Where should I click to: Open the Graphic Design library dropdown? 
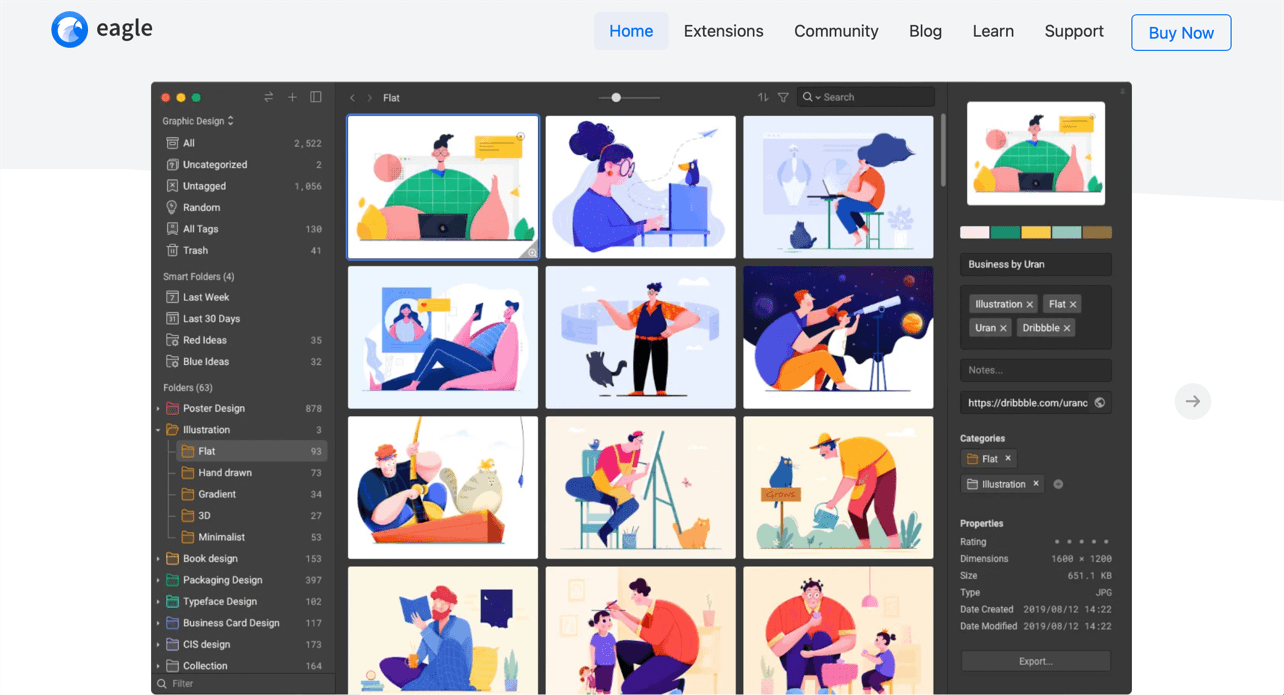tap(198, 121)
